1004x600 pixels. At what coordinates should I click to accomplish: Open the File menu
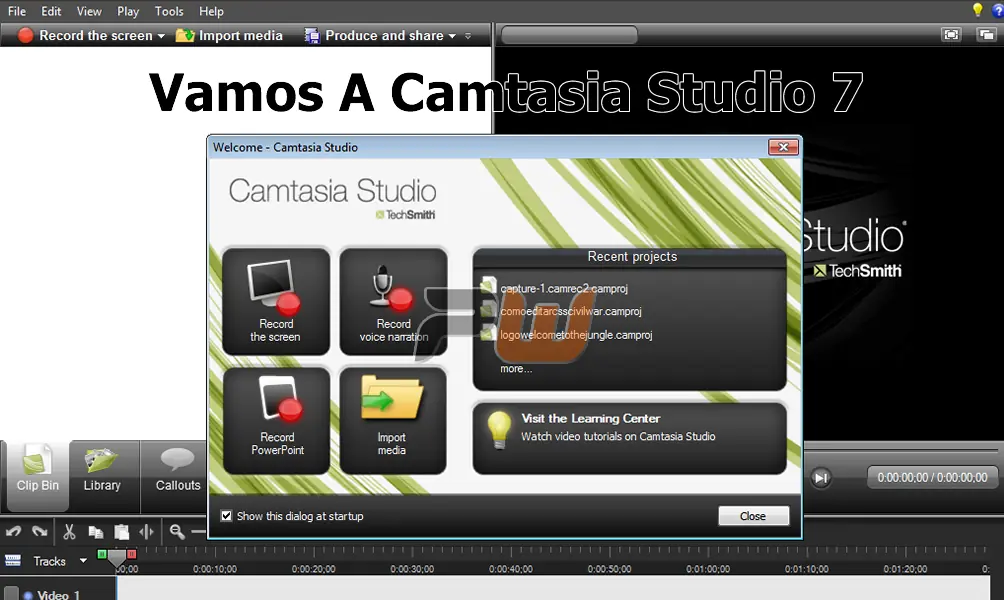click(17, 11)
